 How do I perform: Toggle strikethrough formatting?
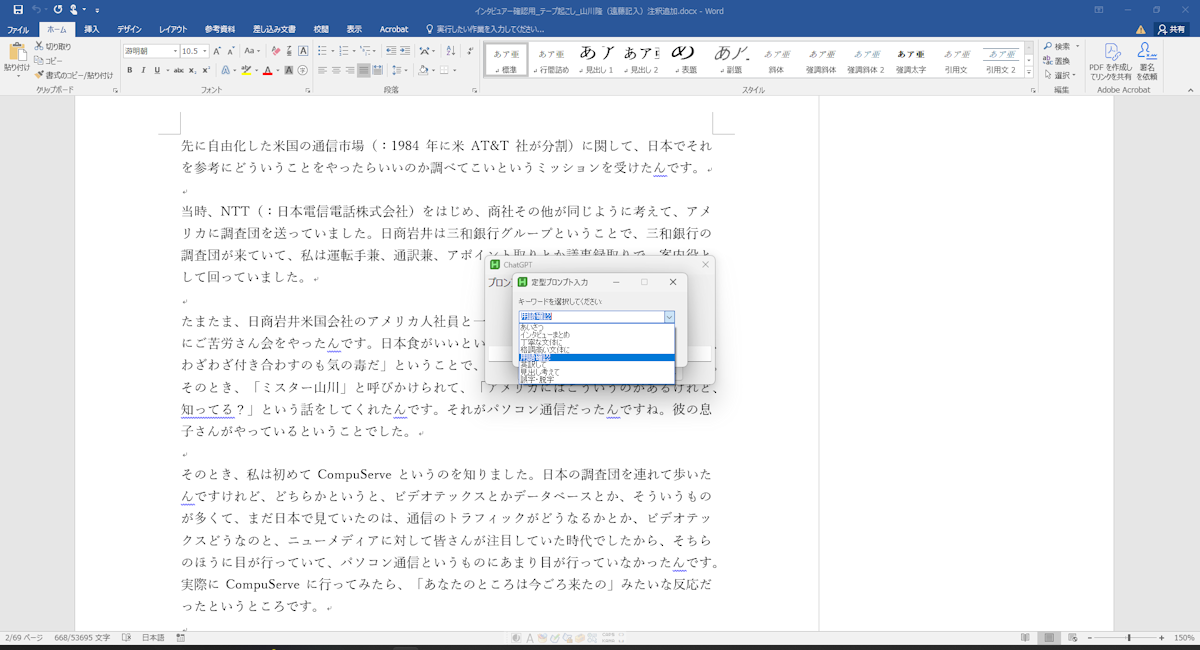[178, 70]
